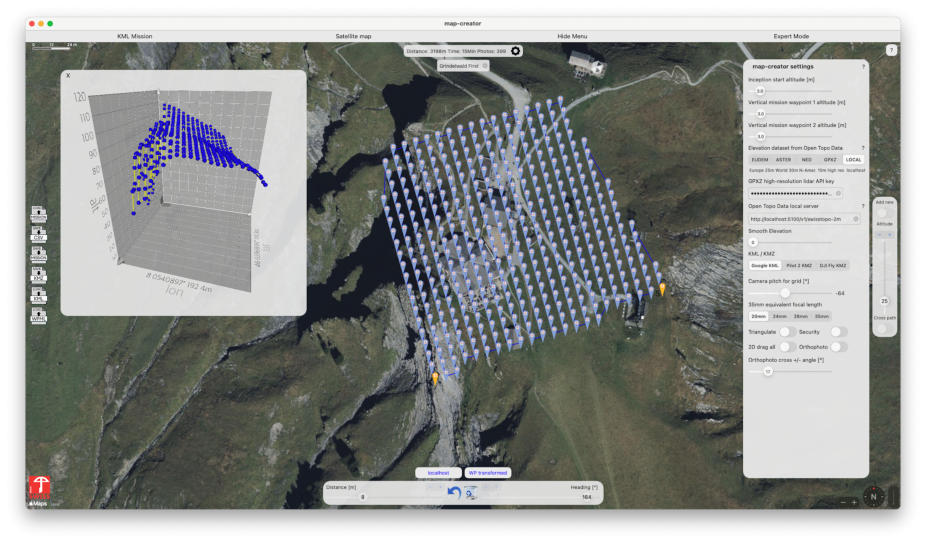Close the 3D elevation plot with X
The height and width of the screenshot is (543, 926).
68,75
